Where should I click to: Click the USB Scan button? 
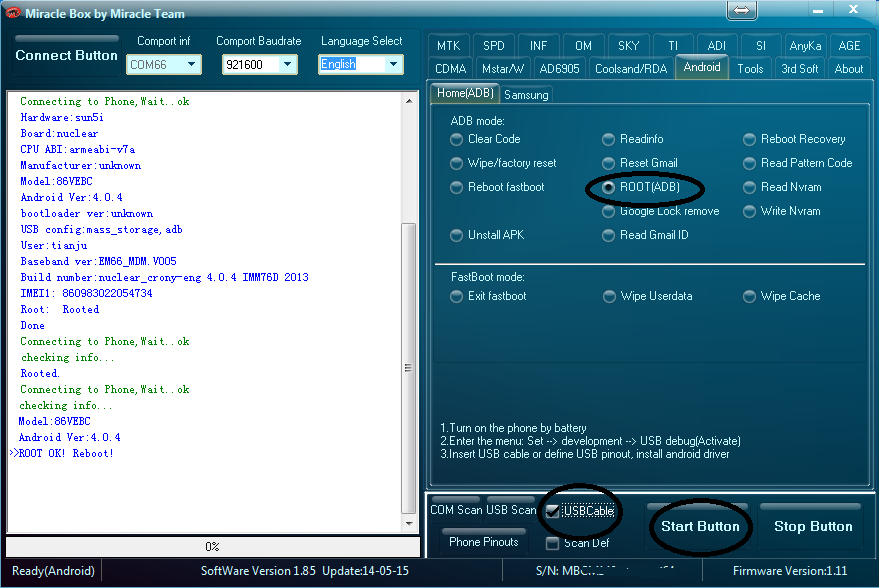point(511,510)
